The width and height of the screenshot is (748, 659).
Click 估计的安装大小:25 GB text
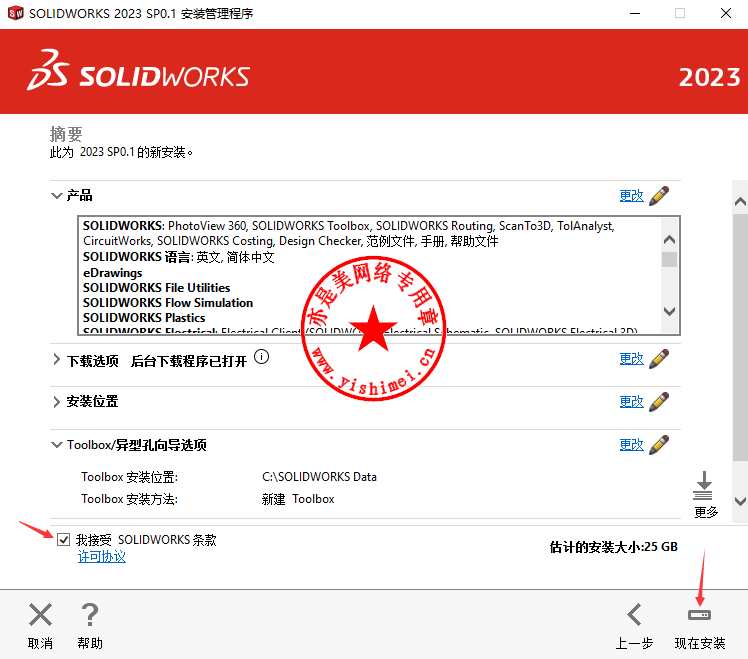[x=613, y=547]
